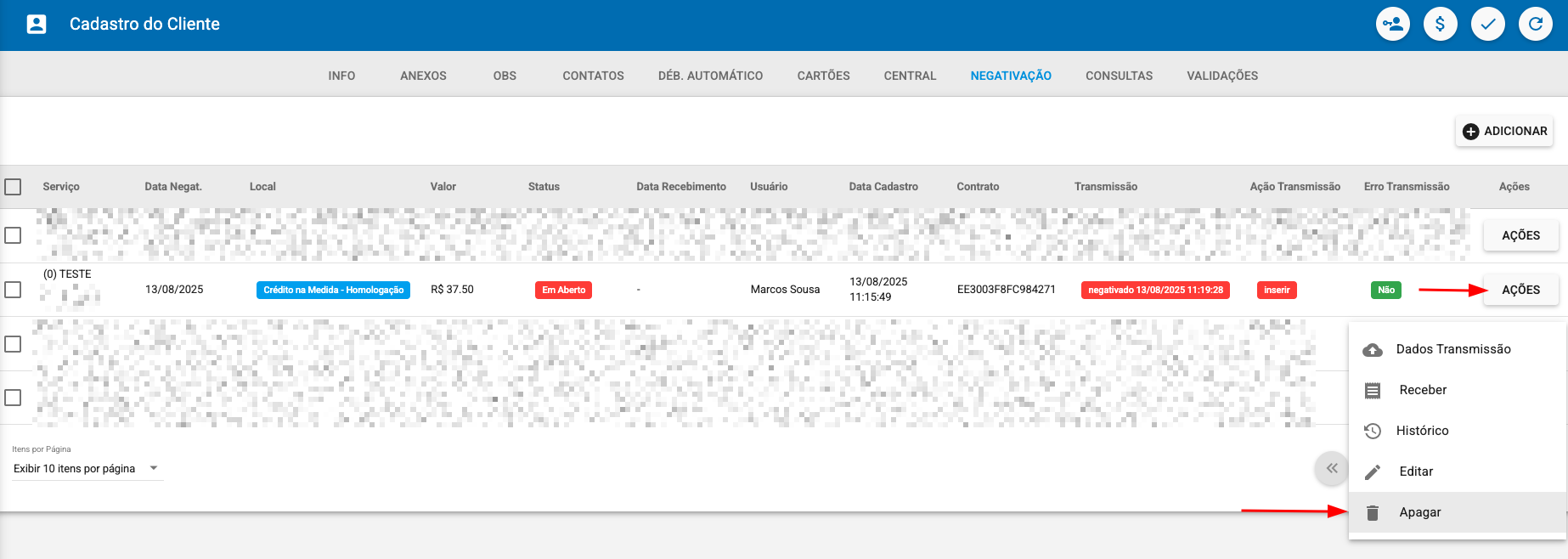The height and width of the screenshot is (559, 1568).
Task: Click the Usuário column header
Action: coord(769,187)
